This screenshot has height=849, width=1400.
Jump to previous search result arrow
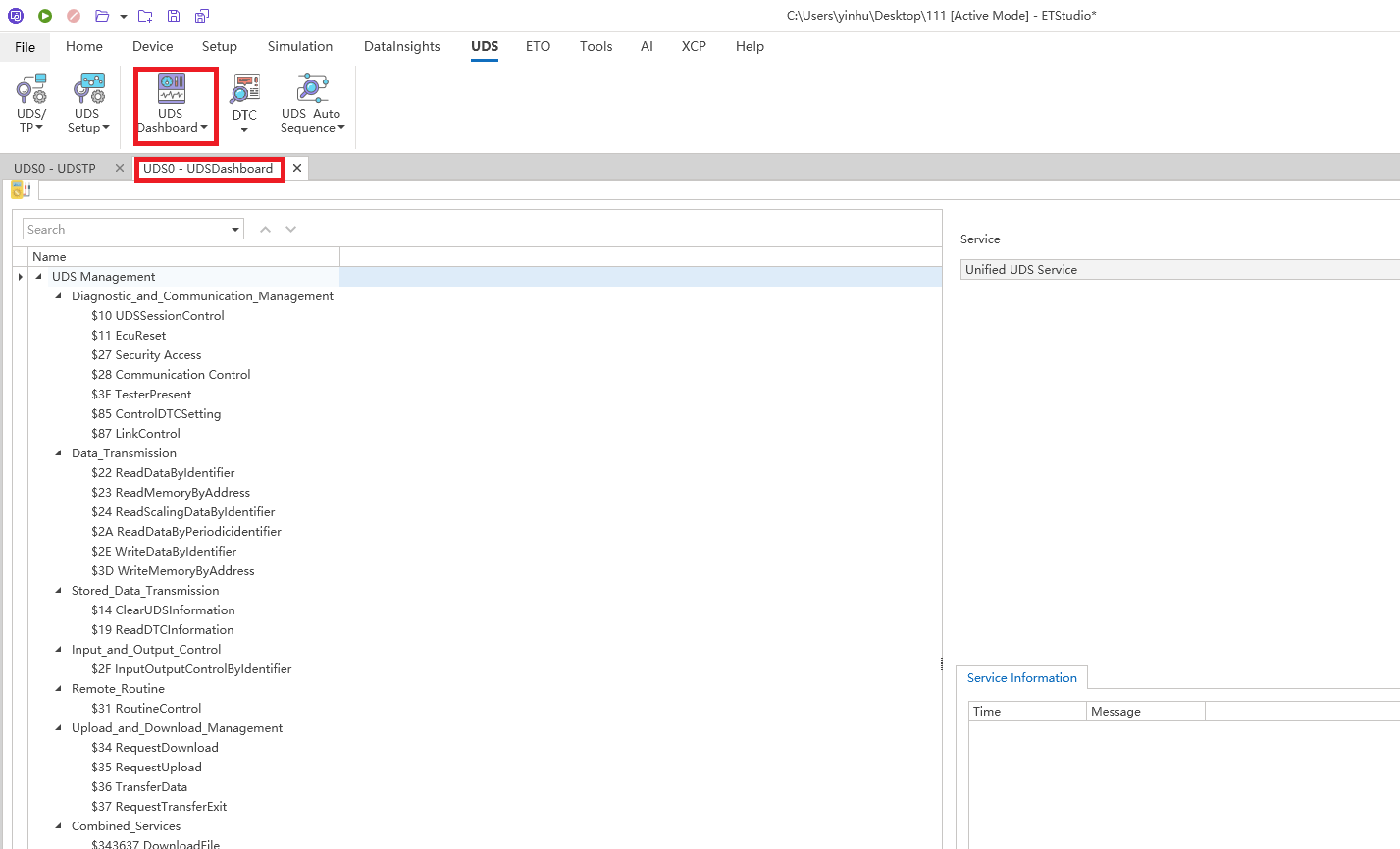pyautogui.click(x=265, y=230)
